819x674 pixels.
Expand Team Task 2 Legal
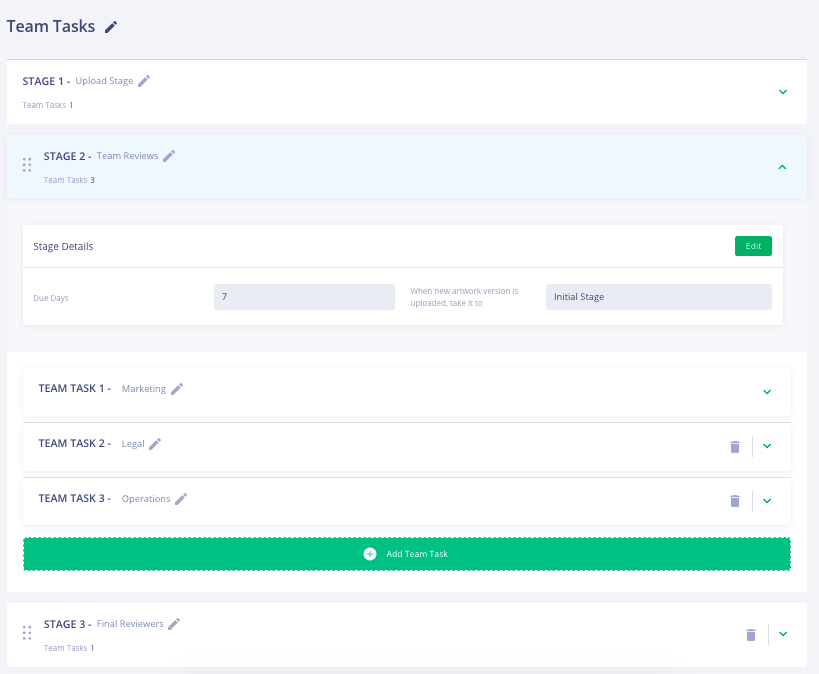coord(767,446)
